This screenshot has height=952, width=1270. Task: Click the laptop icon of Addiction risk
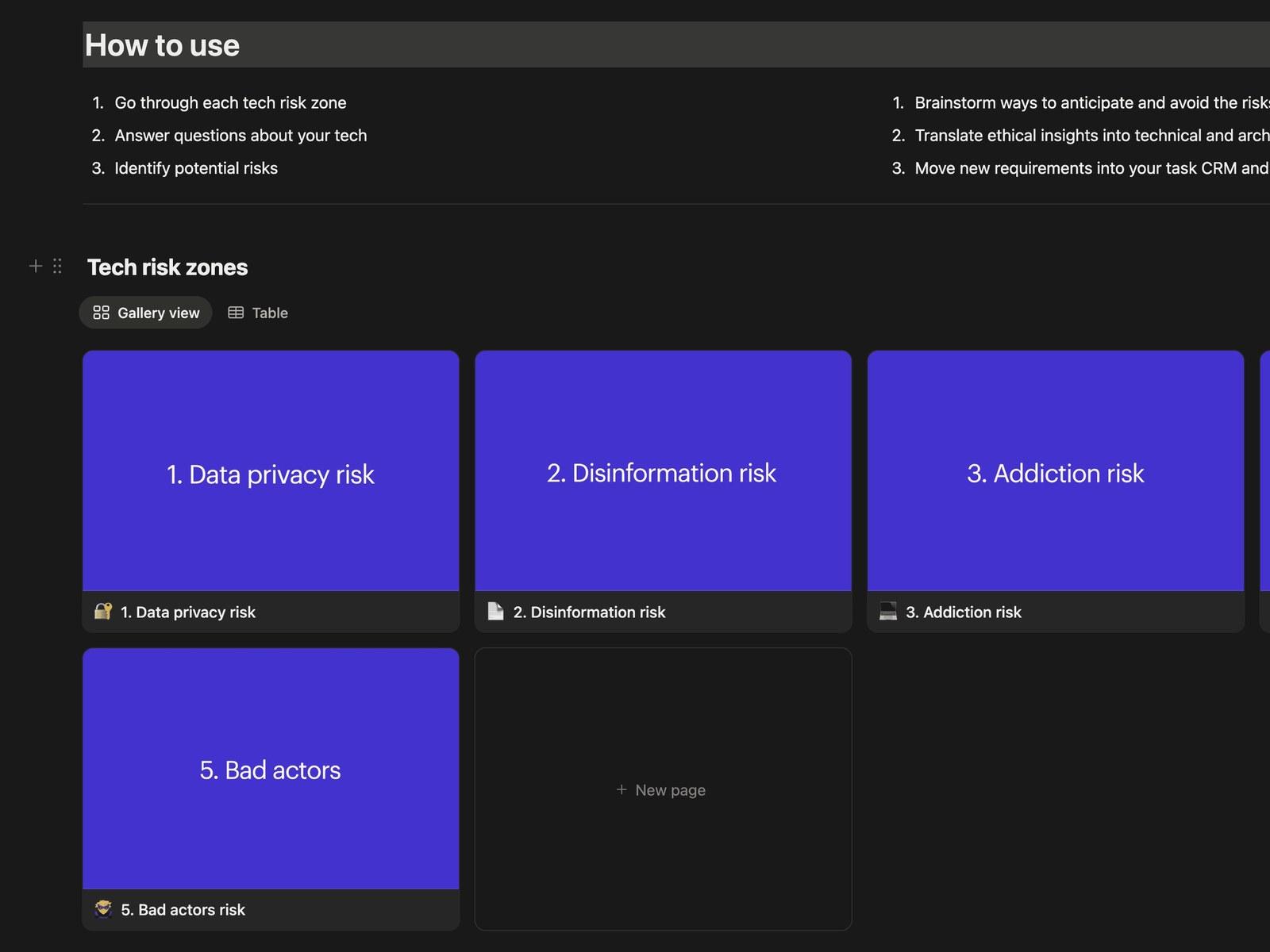click(888, 611)
